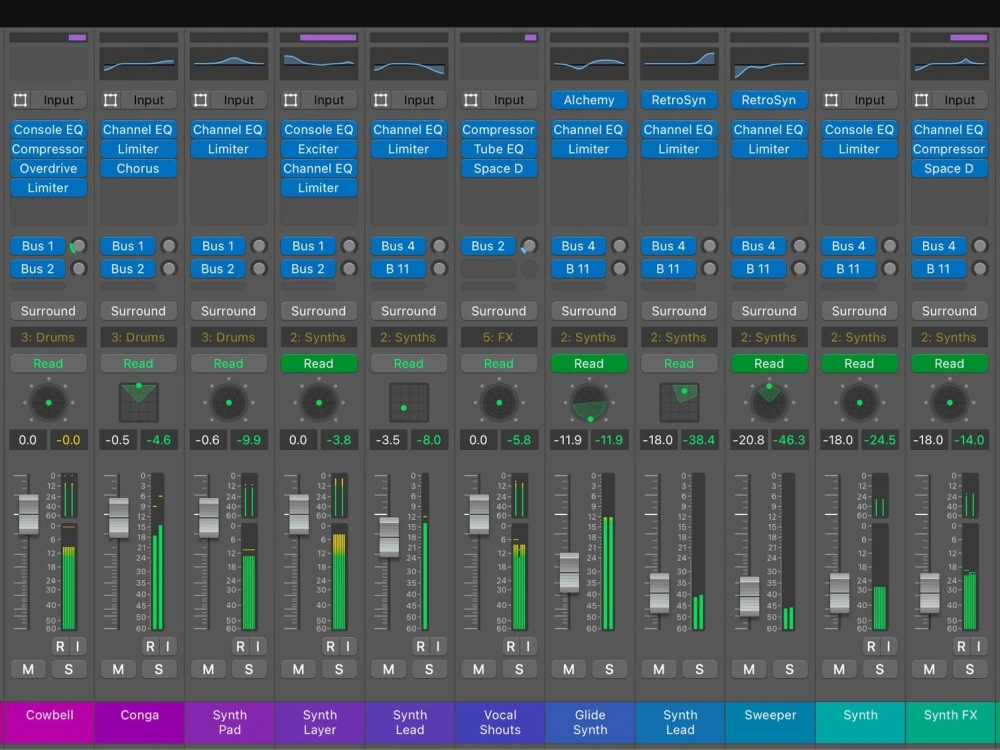
Task: Click surround panner on Vocal Shouts strip
Action: point(499,402)
